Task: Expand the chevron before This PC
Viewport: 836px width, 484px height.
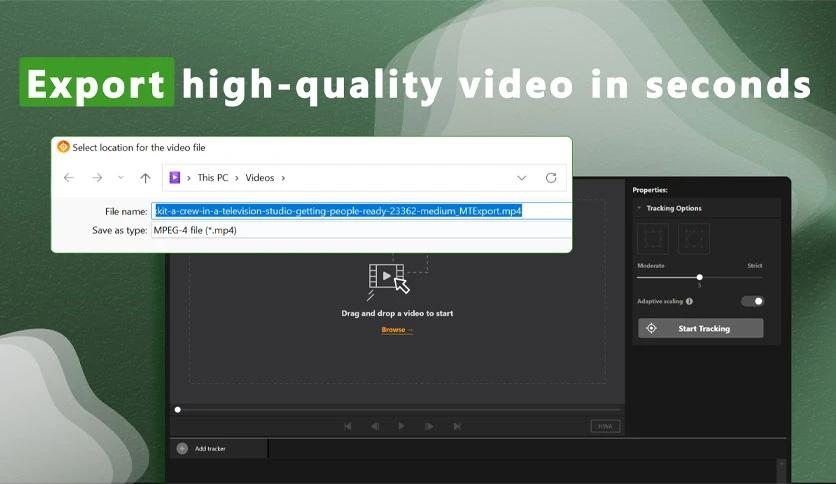Action: 189,178
